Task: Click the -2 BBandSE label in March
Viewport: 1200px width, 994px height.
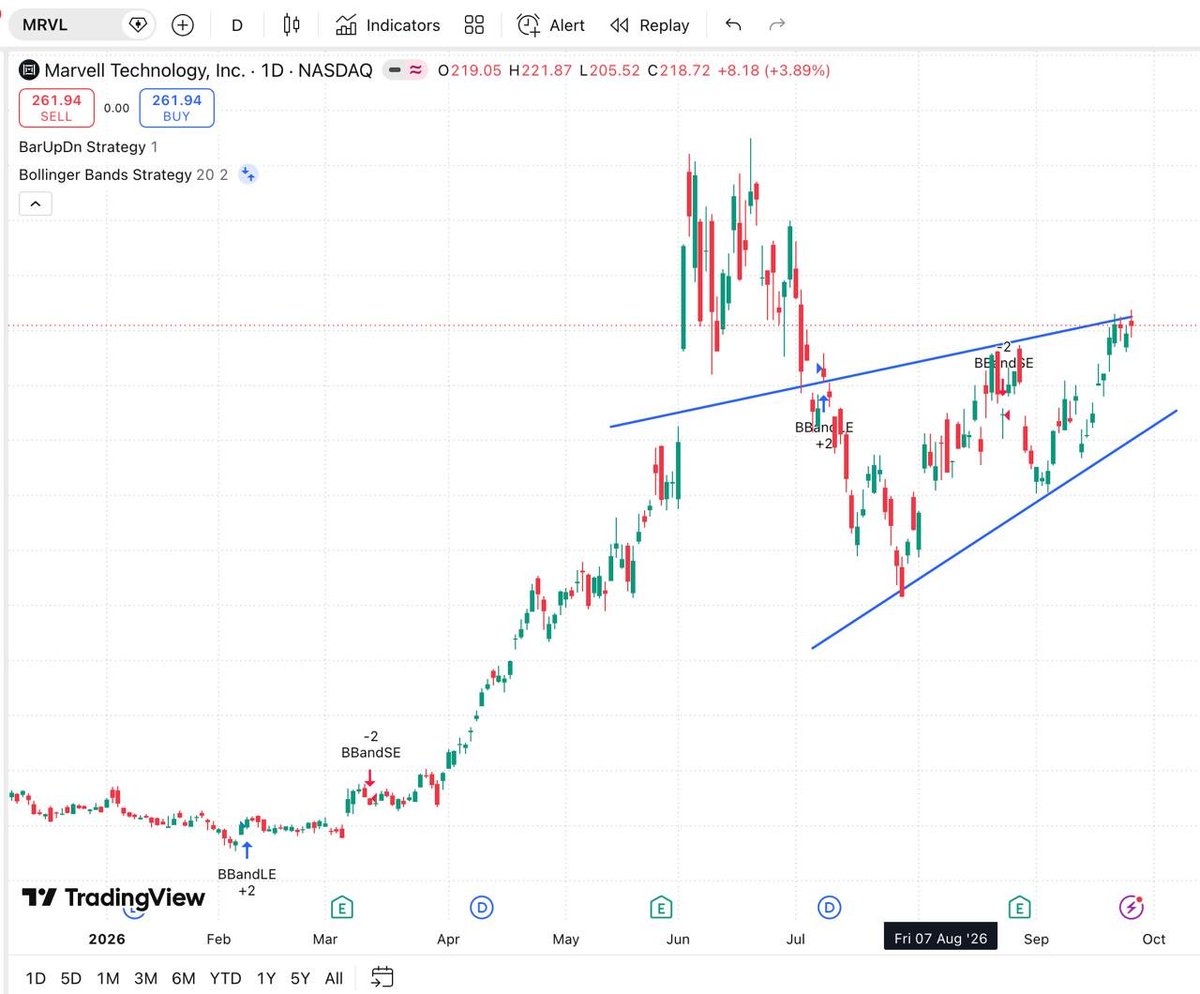Action: point(370,745)
